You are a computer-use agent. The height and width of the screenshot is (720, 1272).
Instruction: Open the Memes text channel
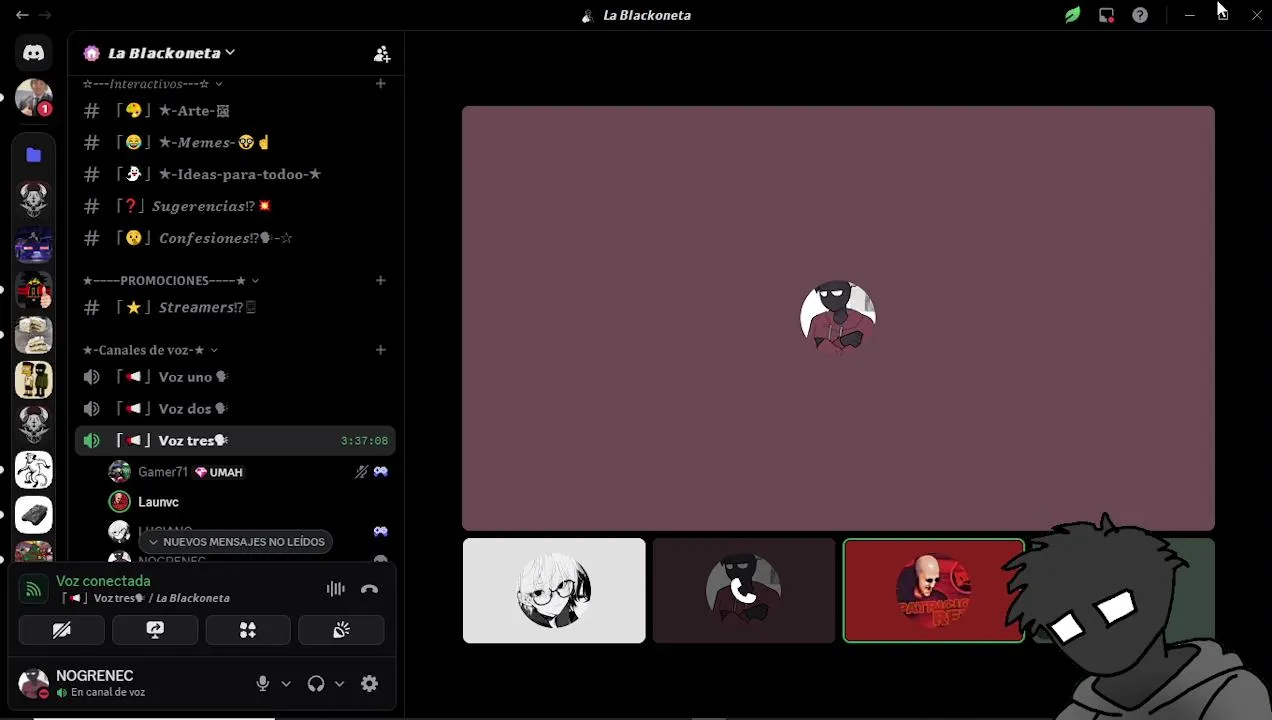click(x=235, y=143)
